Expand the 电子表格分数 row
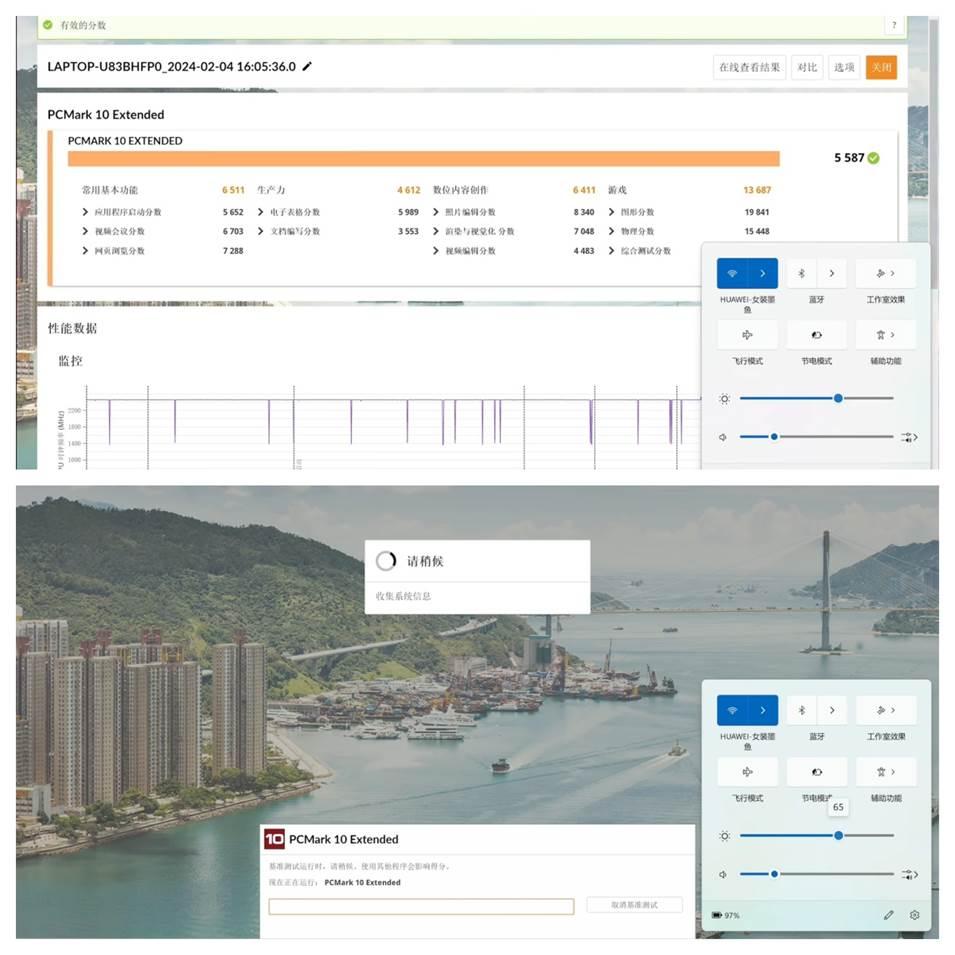Screen dimensions: 955x955 [261, 212]
